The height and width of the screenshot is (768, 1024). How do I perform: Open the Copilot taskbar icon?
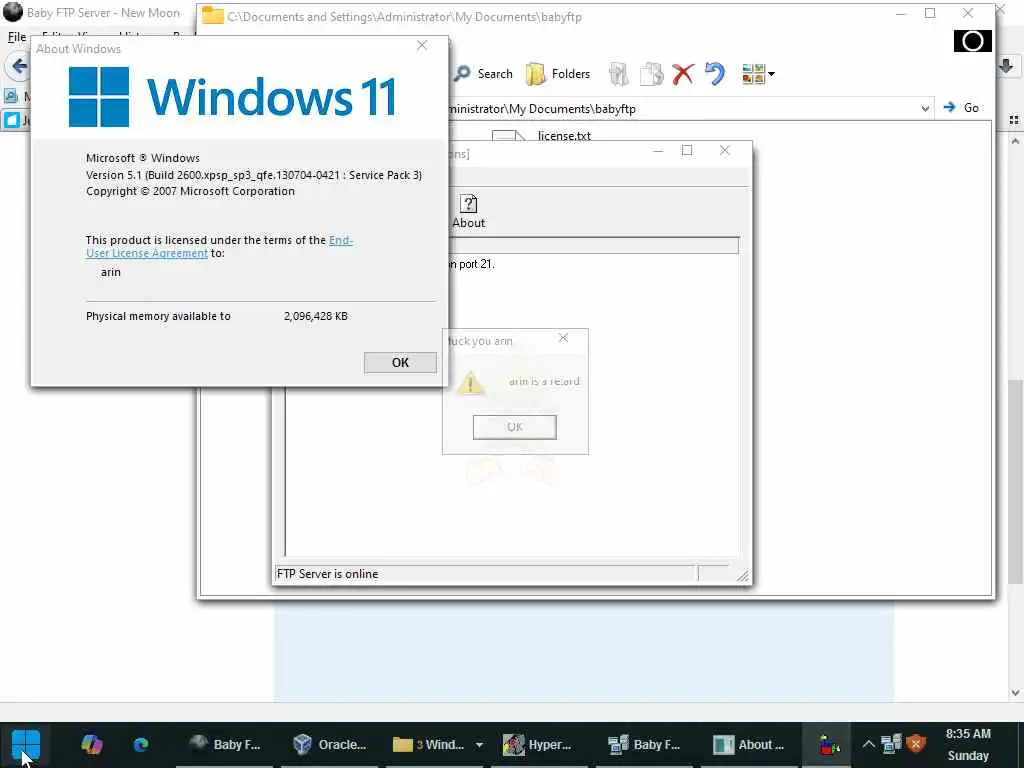(x=91, y=744)
